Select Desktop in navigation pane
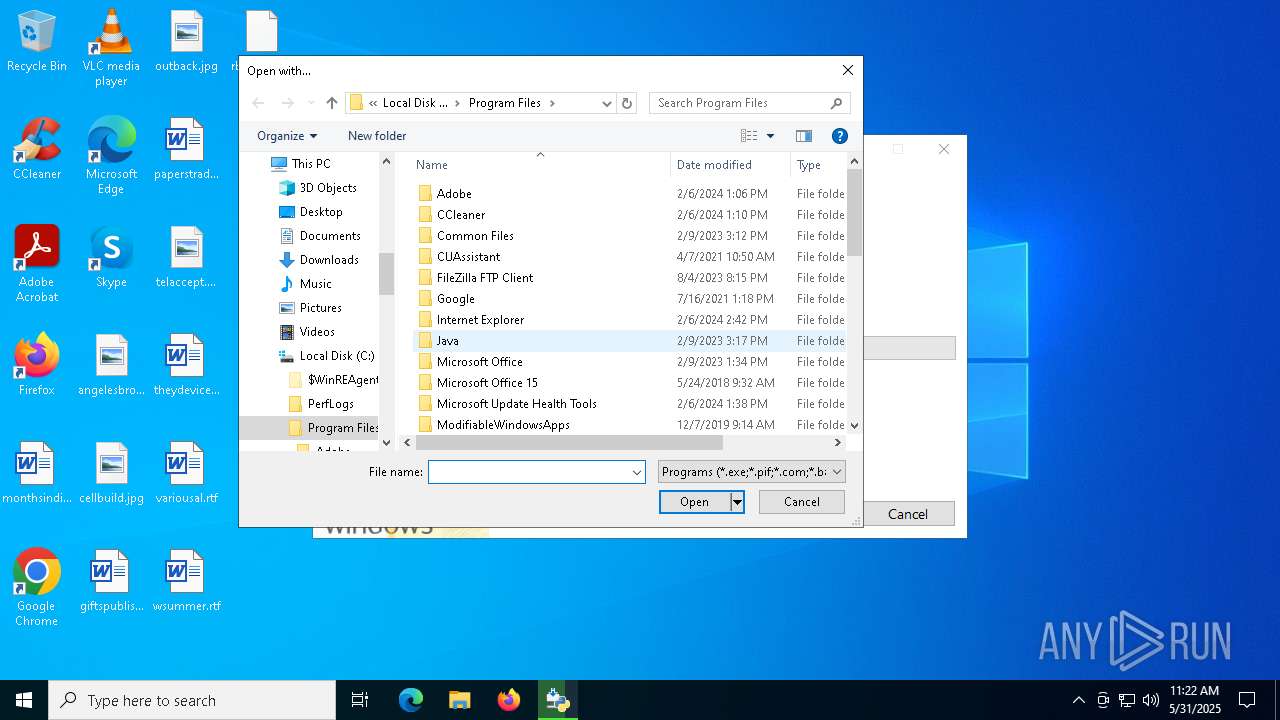The image size is (1280, 720). pos(320,212)
